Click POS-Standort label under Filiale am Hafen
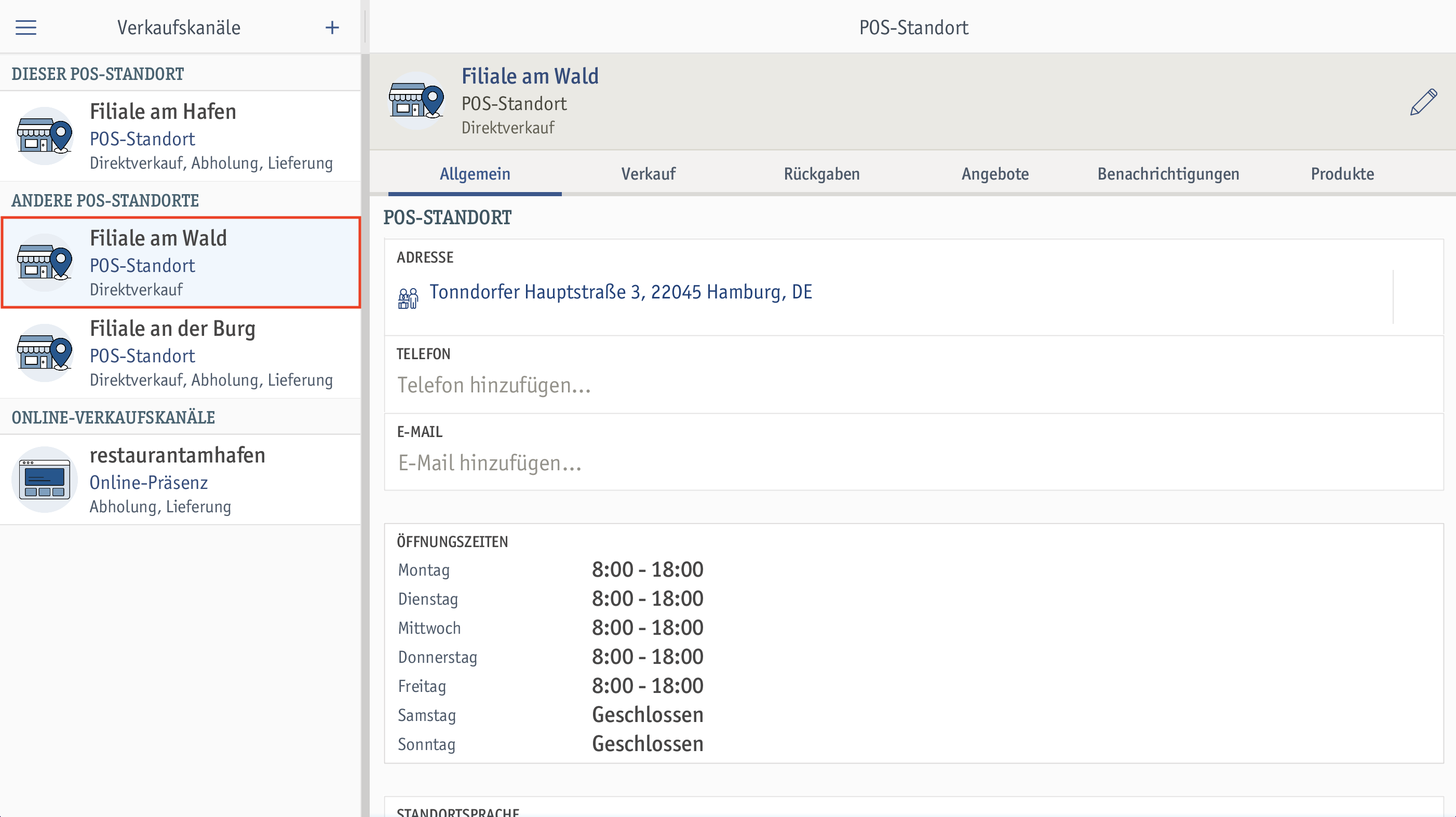1456x817 pixels. (142, 139)
